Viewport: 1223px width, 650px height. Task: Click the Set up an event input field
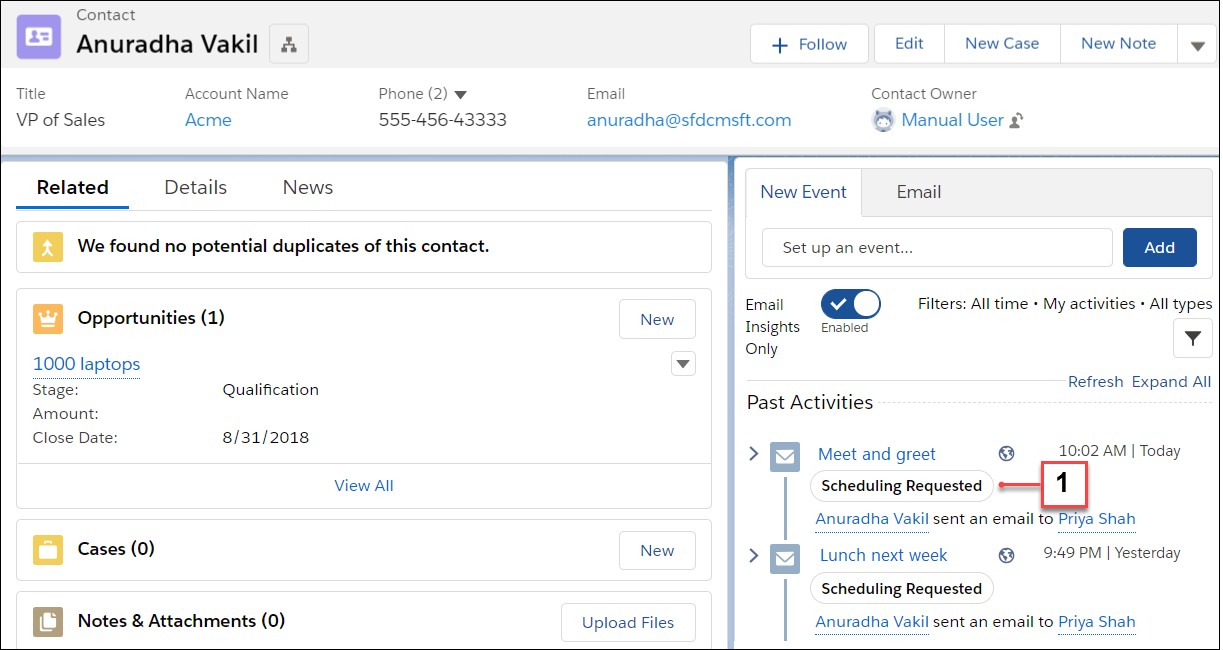click(x=936, y=248)
